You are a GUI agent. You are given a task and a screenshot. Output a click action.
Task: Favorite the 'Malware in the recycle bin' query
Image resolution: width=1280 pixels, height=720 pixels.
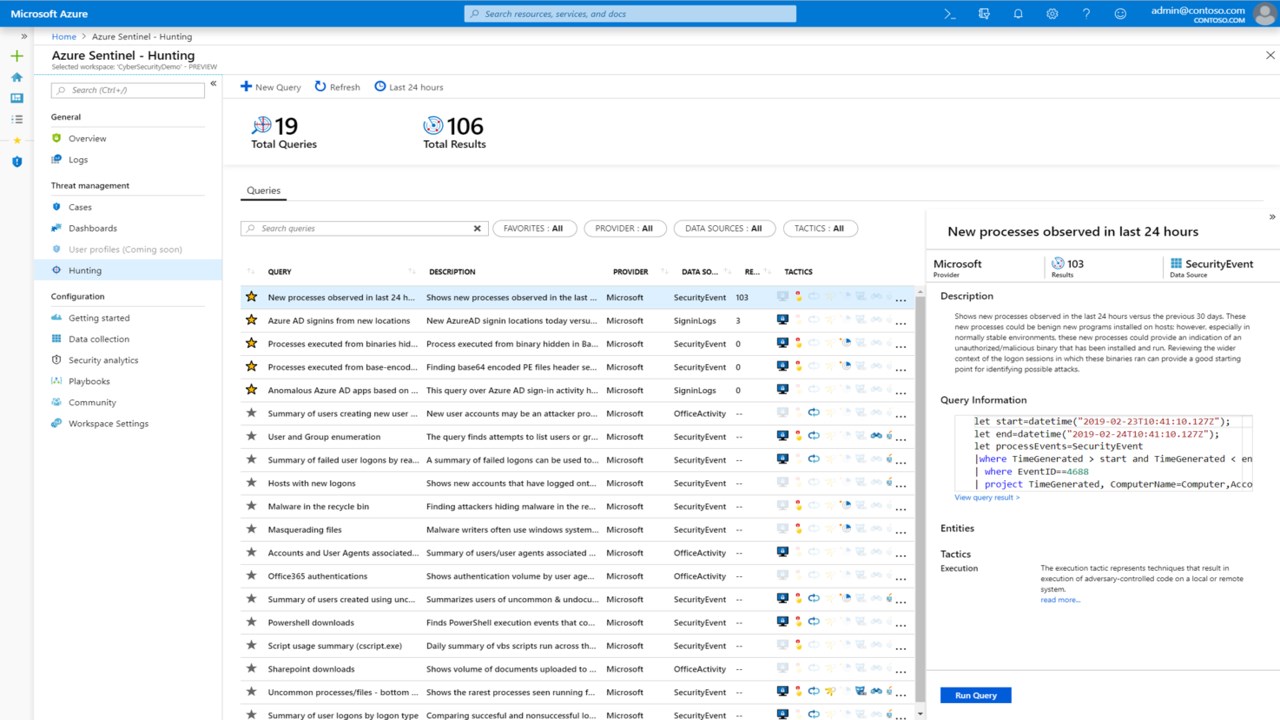point(252,506)
